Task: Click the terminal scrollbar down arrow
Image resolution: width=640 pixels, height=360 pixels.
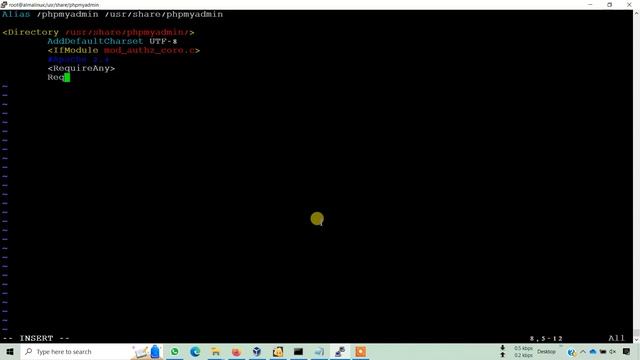Action: pos(636,340)
